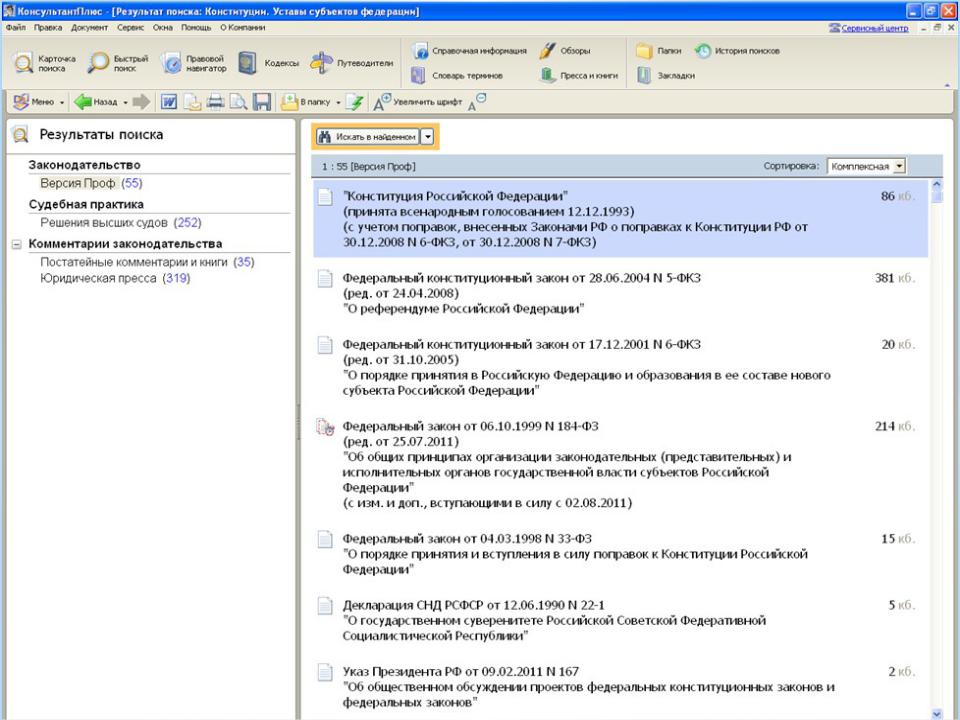Open Папки folders
The width and height of the screenshot is (960, 720).
point(658,51)
